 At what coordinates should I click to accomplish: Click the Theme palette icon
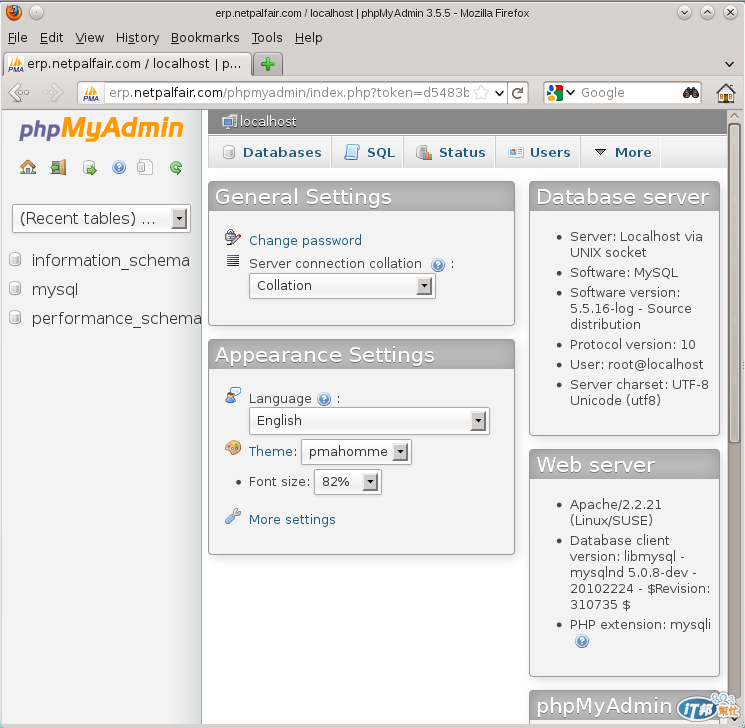pos(233,448)
